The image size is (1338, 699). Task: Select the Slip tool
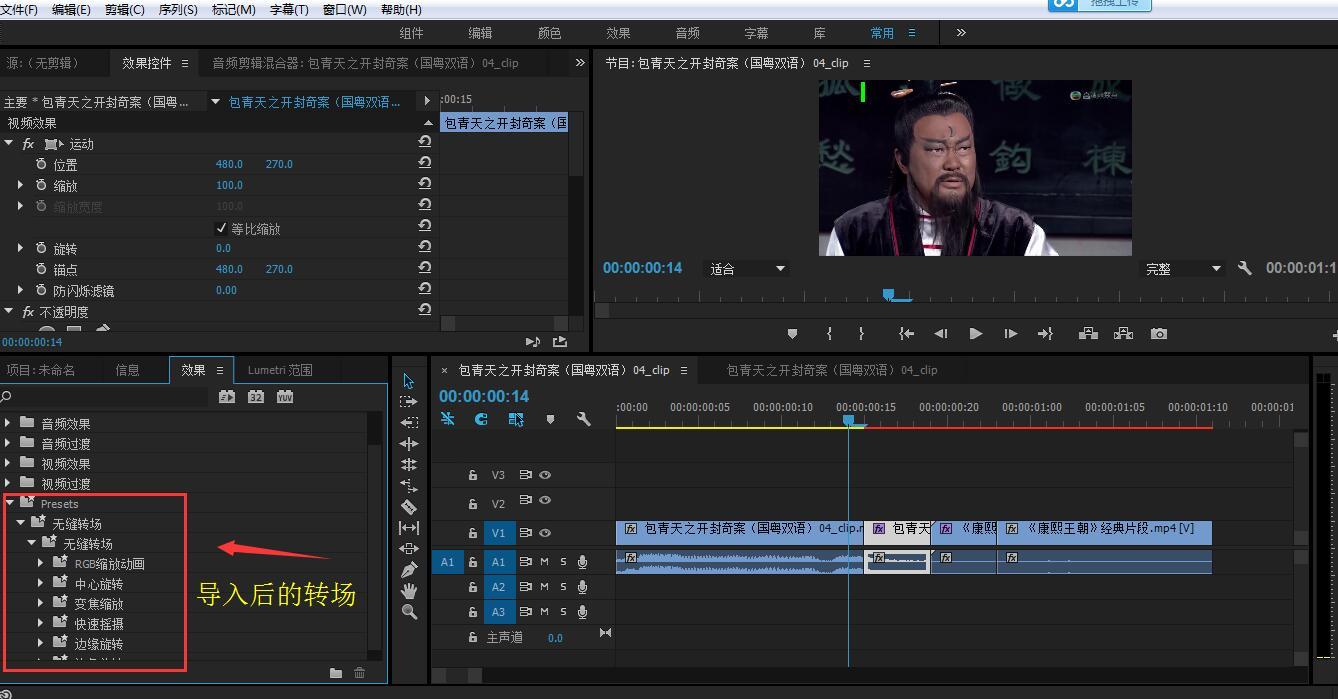click(408, 528)
